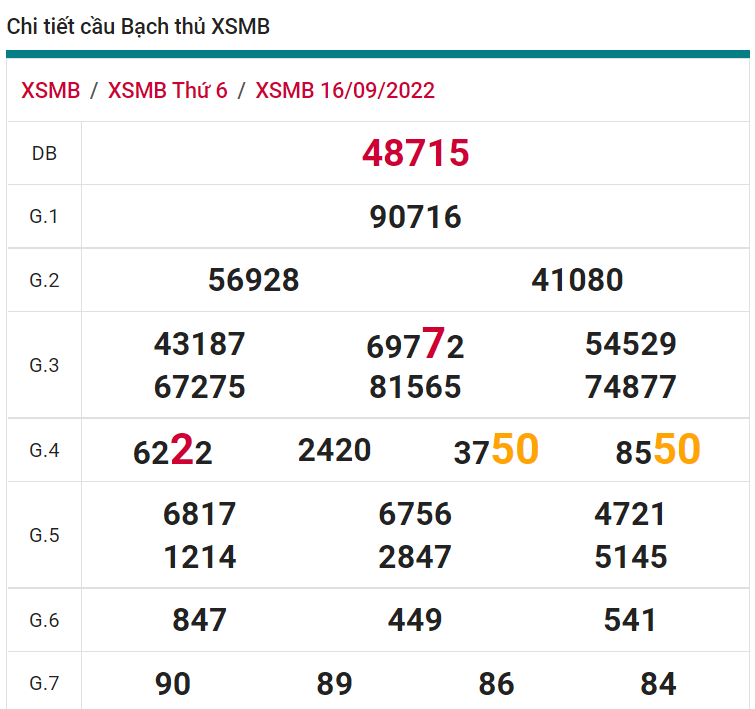Click the special prize number 48715
755x709 pixels.
(x=415, y=154)
